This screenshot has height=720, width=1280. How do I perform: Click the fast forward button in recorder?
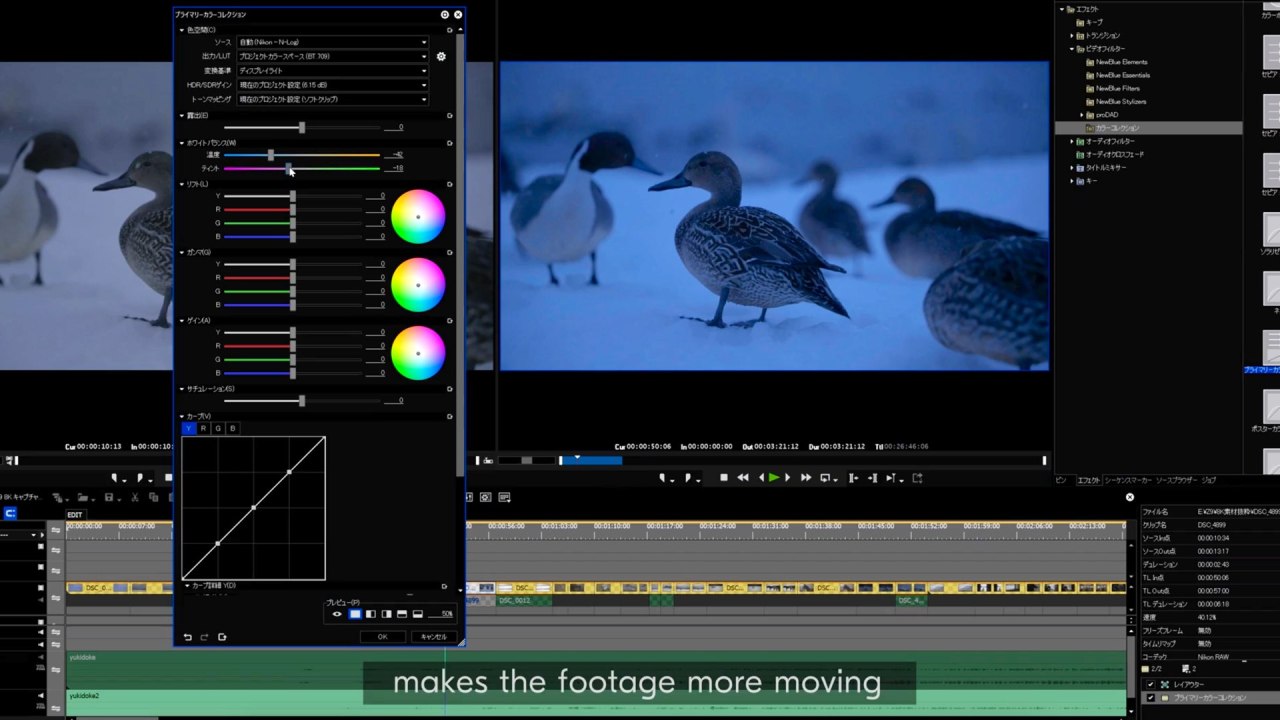[x=806, y=478]
